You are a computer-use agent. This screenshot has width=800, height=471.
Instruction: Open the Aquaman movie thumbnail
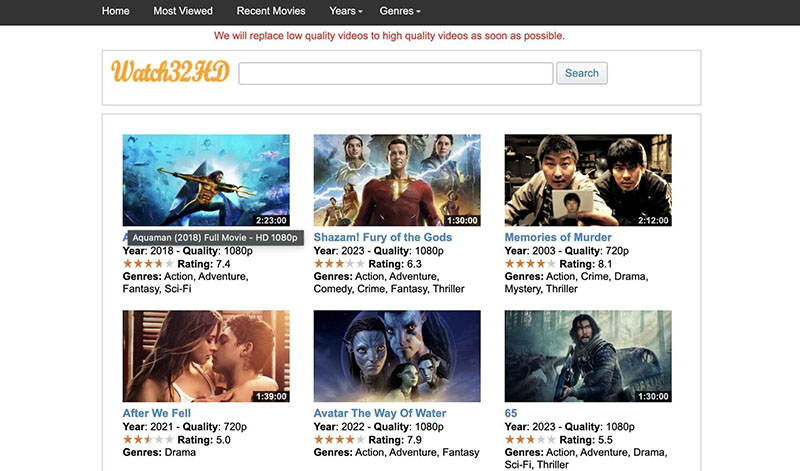[206, 180]
